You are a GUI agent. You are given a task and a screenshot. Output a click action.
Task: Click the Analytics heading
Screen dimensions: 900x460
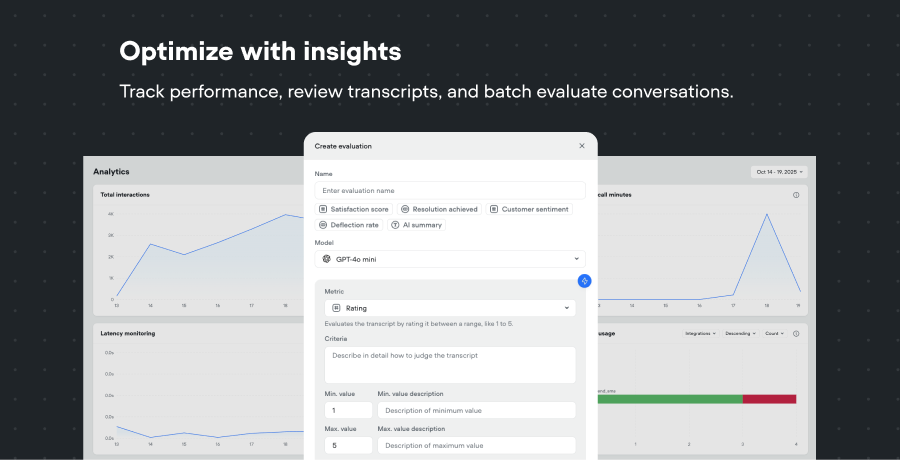pyautogui.click(x=111, y=172)
